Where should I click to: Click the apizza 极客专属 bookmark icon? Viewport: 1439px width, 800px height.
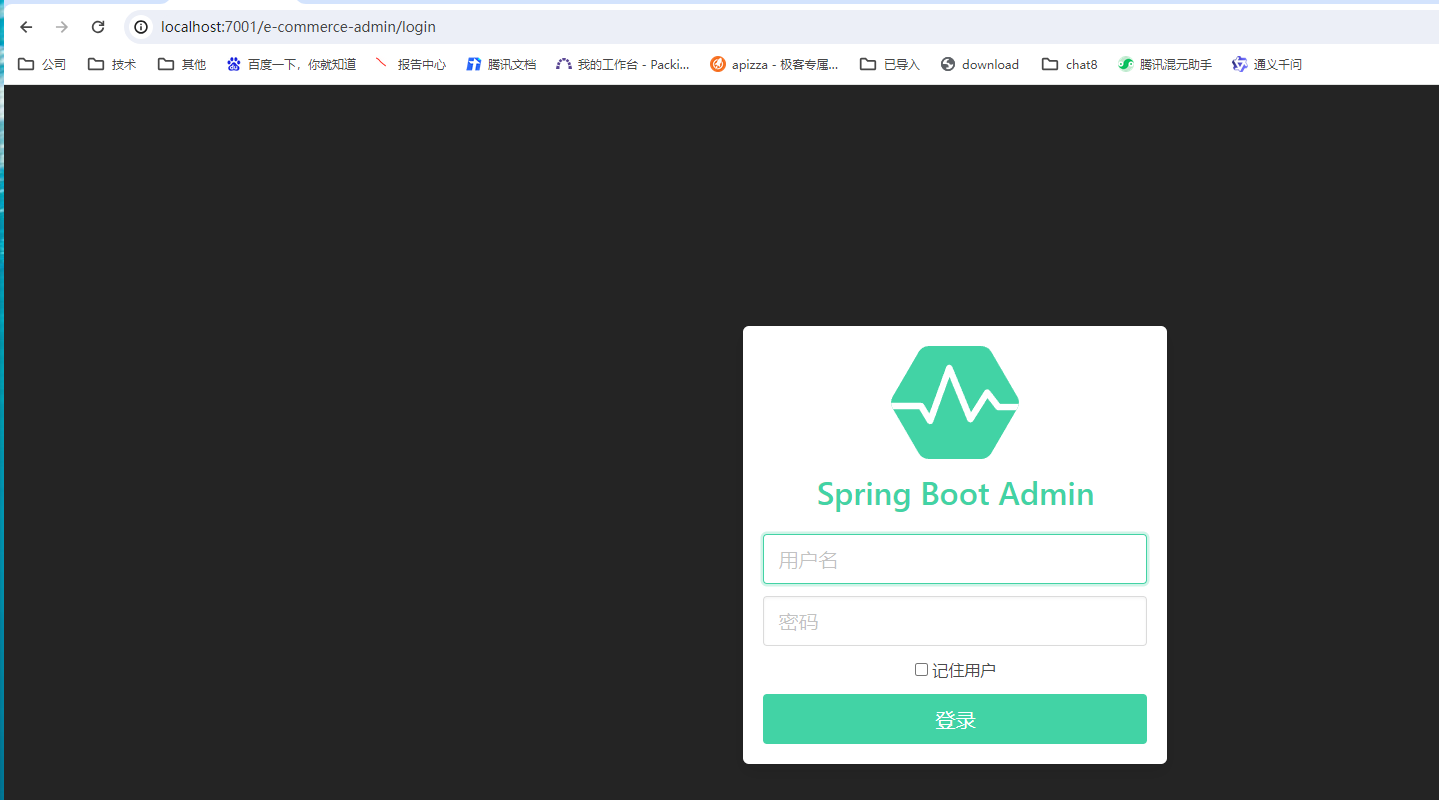(718, 63)
